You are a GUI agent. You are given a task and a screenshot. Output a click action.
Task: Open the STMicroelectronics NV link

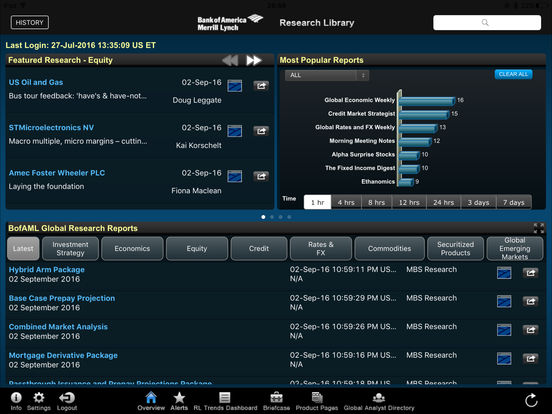(51, 127)
